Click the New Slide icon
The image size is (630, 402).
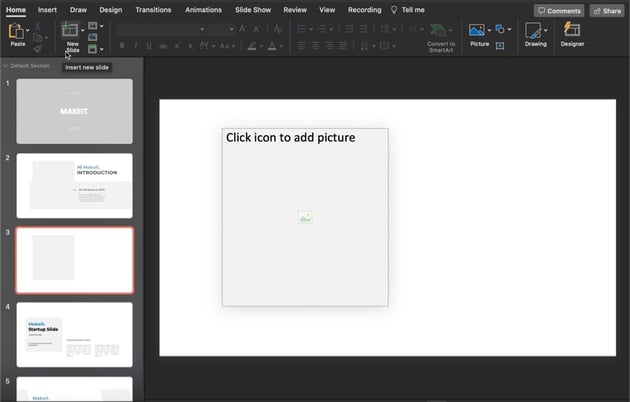(70, 30)
